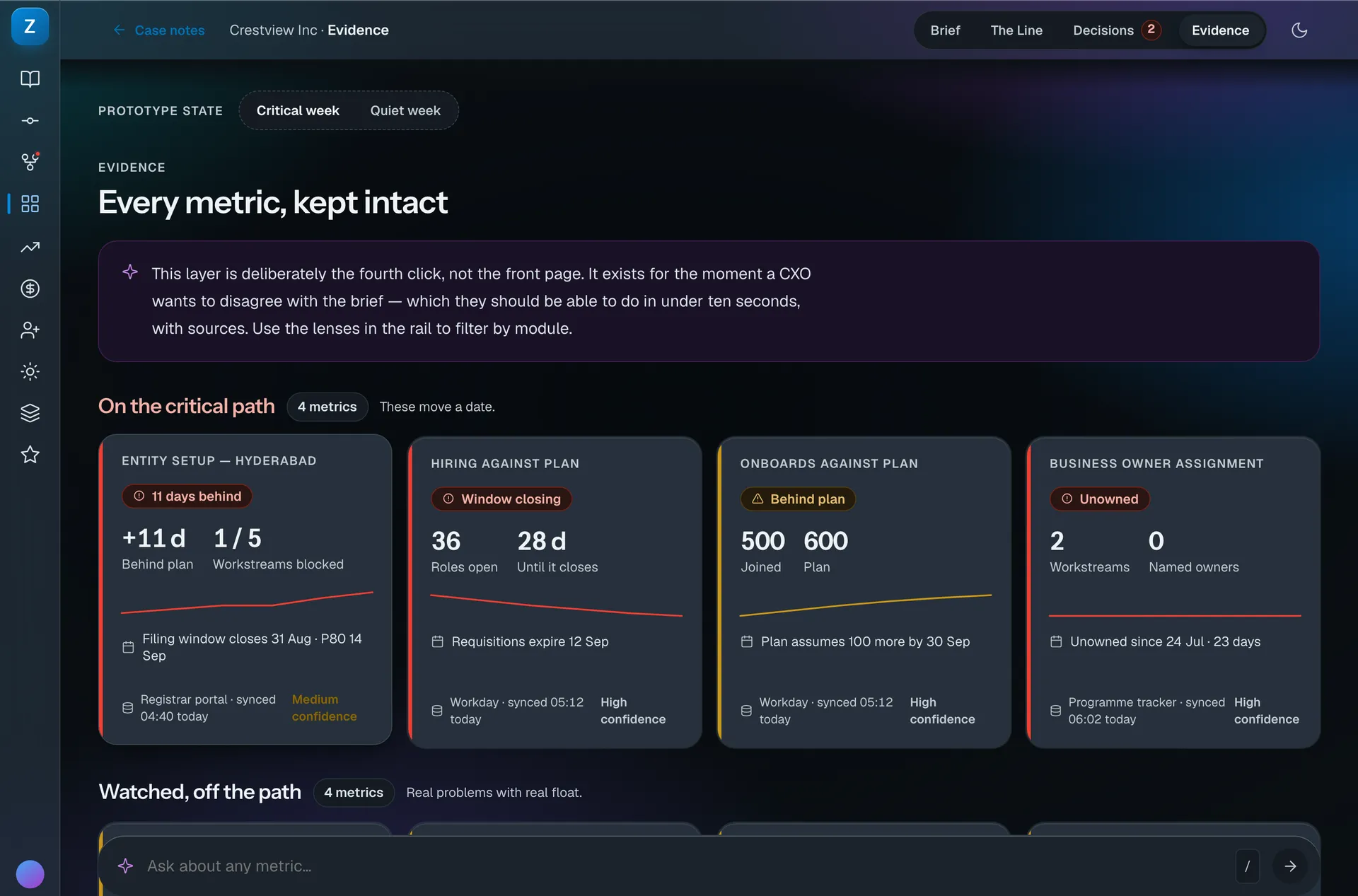This screenshot has width=1358, height=896.
Task: Click the slash shortcut key button
Action: tap(1247, 866)
